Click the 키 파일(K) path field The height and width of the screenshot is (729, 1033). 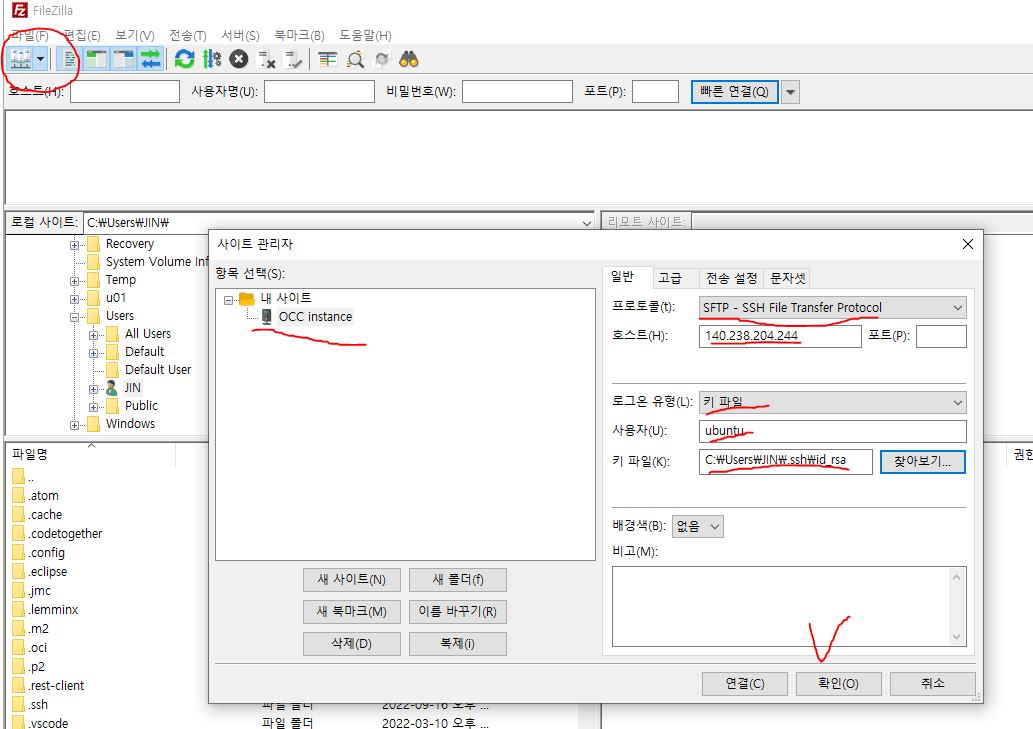(786, 462)
